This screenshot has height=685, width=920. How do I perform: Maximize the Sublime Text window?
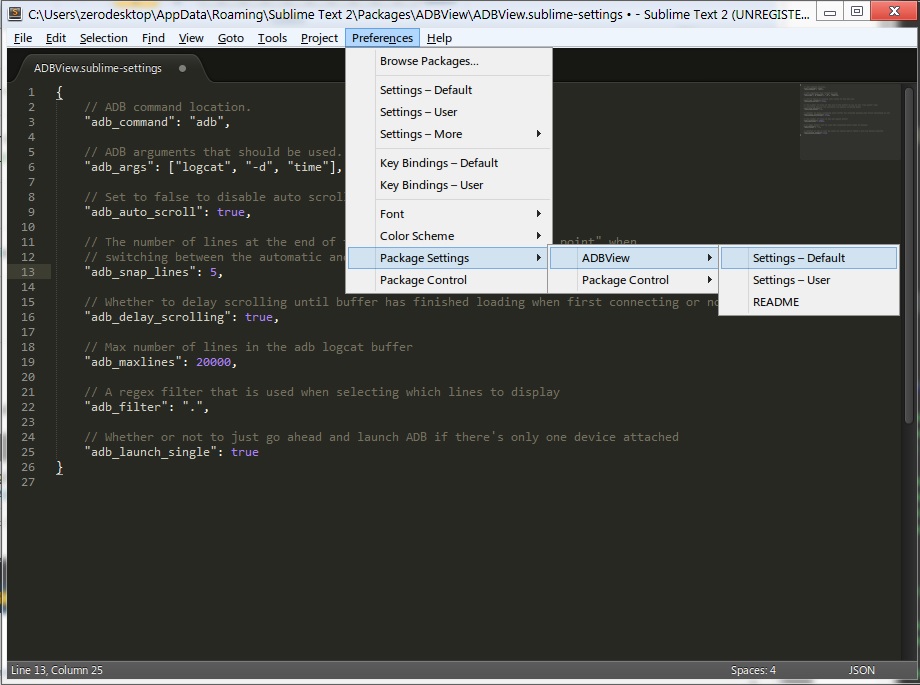(857, 12)
